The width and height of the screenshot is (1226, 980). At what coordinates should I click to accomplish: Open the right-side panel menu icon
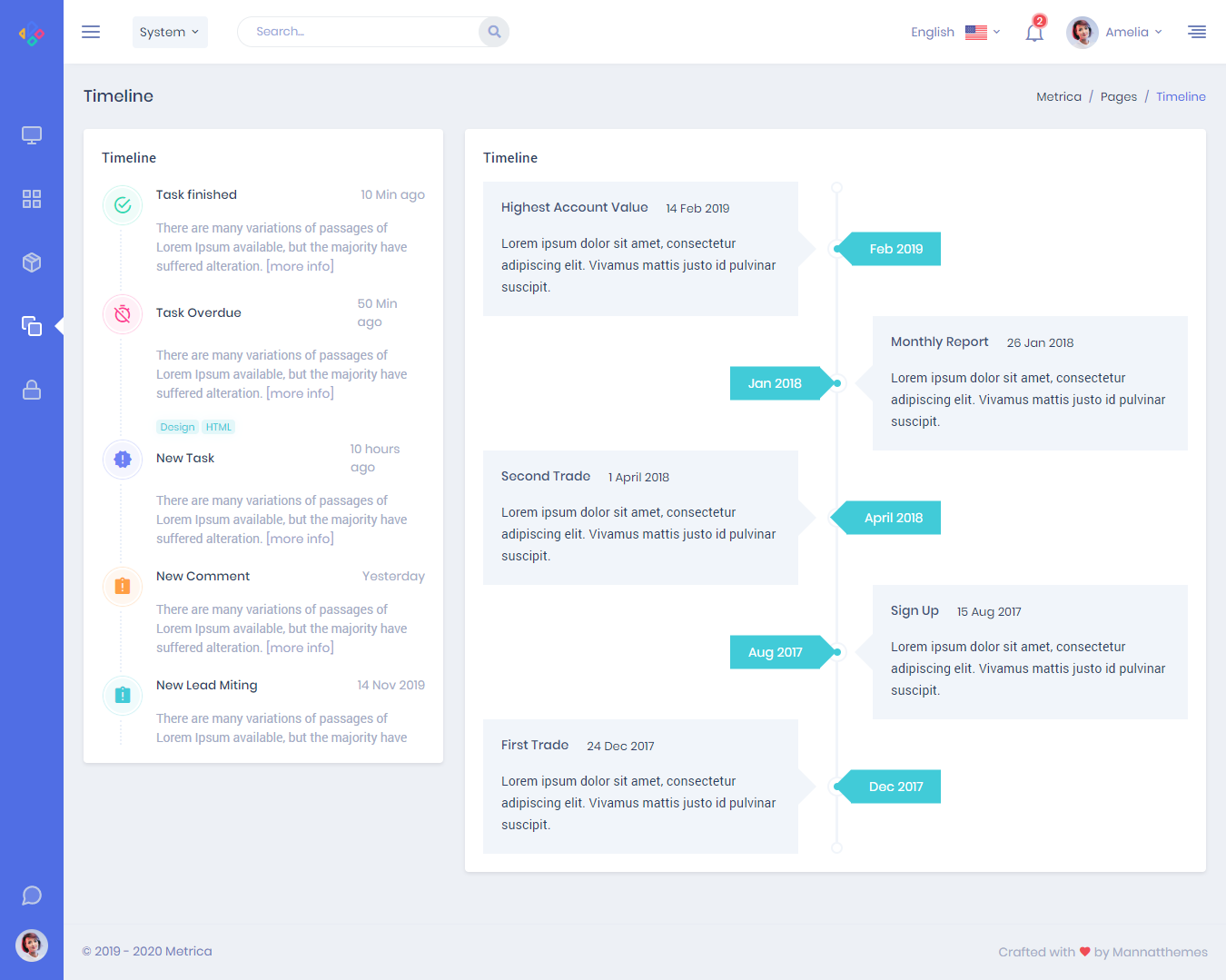tap(1196, 32)
